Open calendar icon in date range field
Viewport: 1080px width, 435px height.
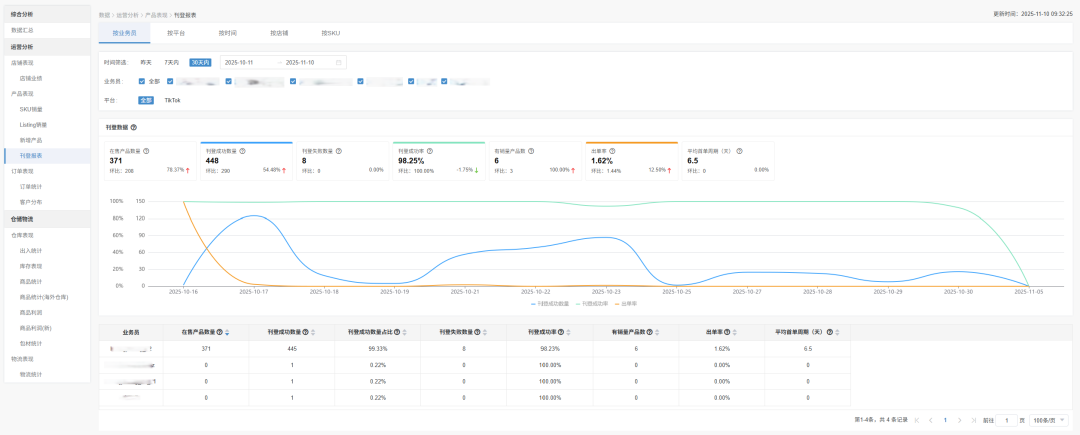pyautogui.click(x=338, y=62)
